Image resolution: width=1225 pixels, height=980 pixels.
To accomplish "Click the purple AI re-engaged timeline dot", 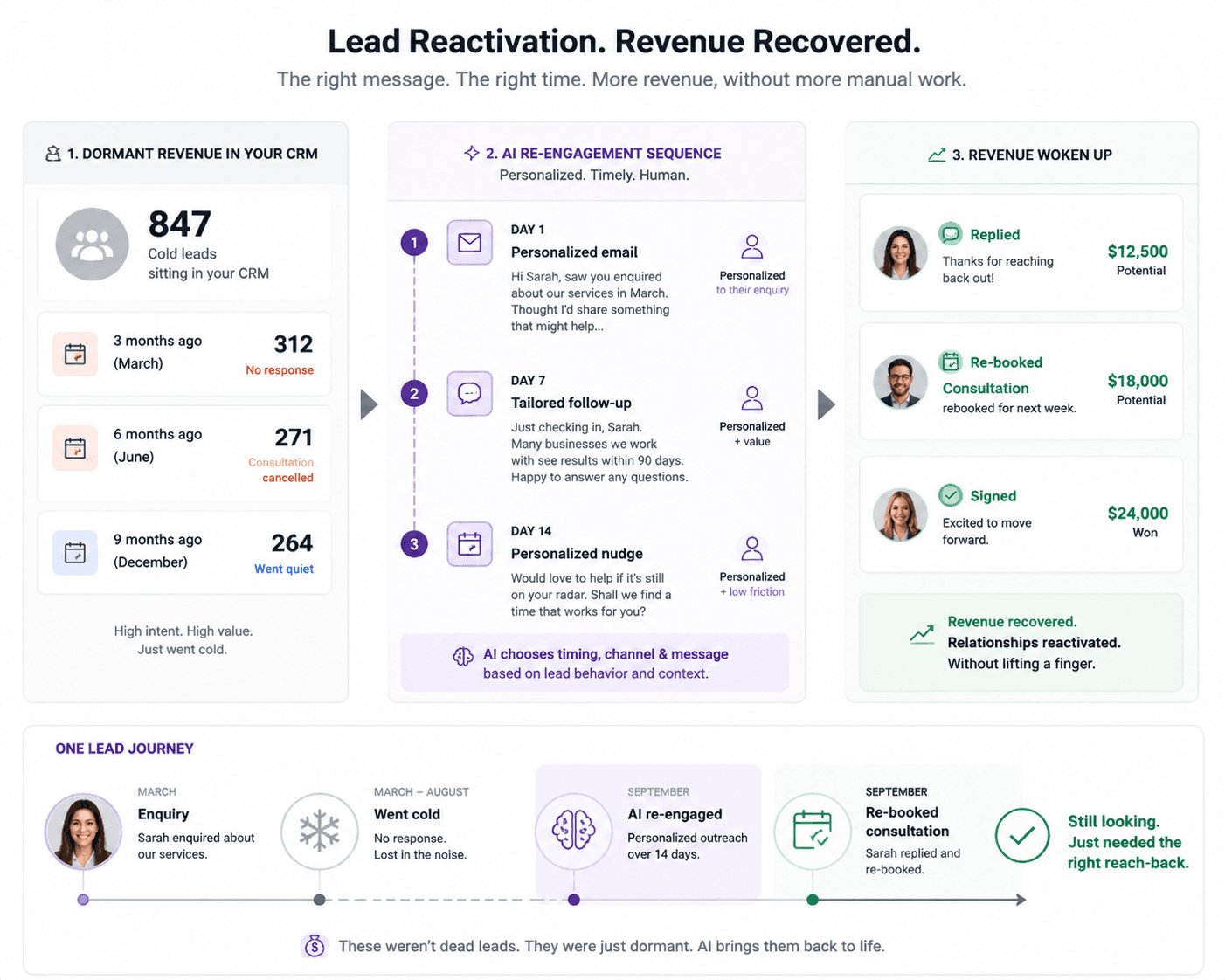I will (x=574, y=900).
